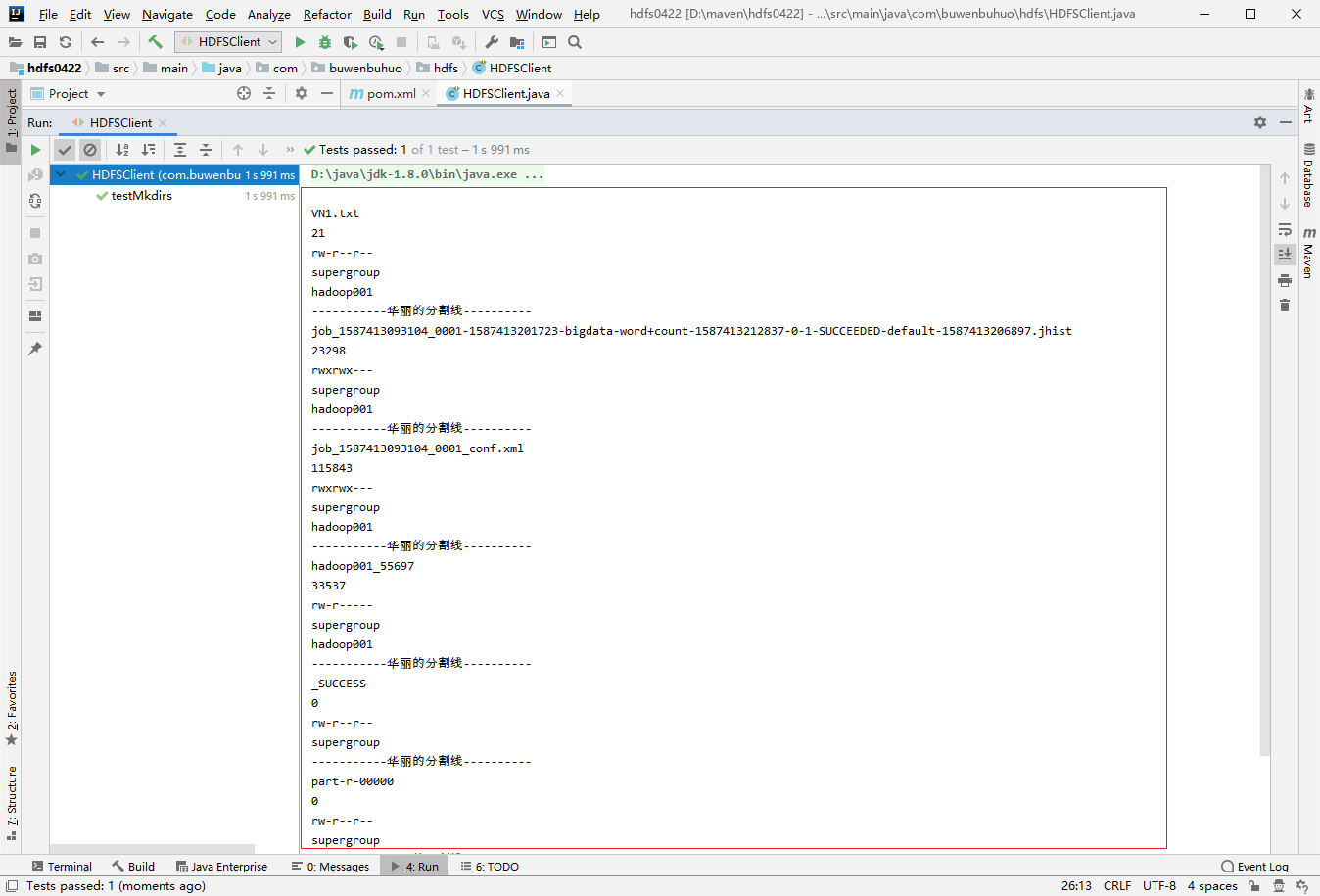Navigate forward with the right arrow
Screen dimensions: 1320x896
click(x=123, y=42)
